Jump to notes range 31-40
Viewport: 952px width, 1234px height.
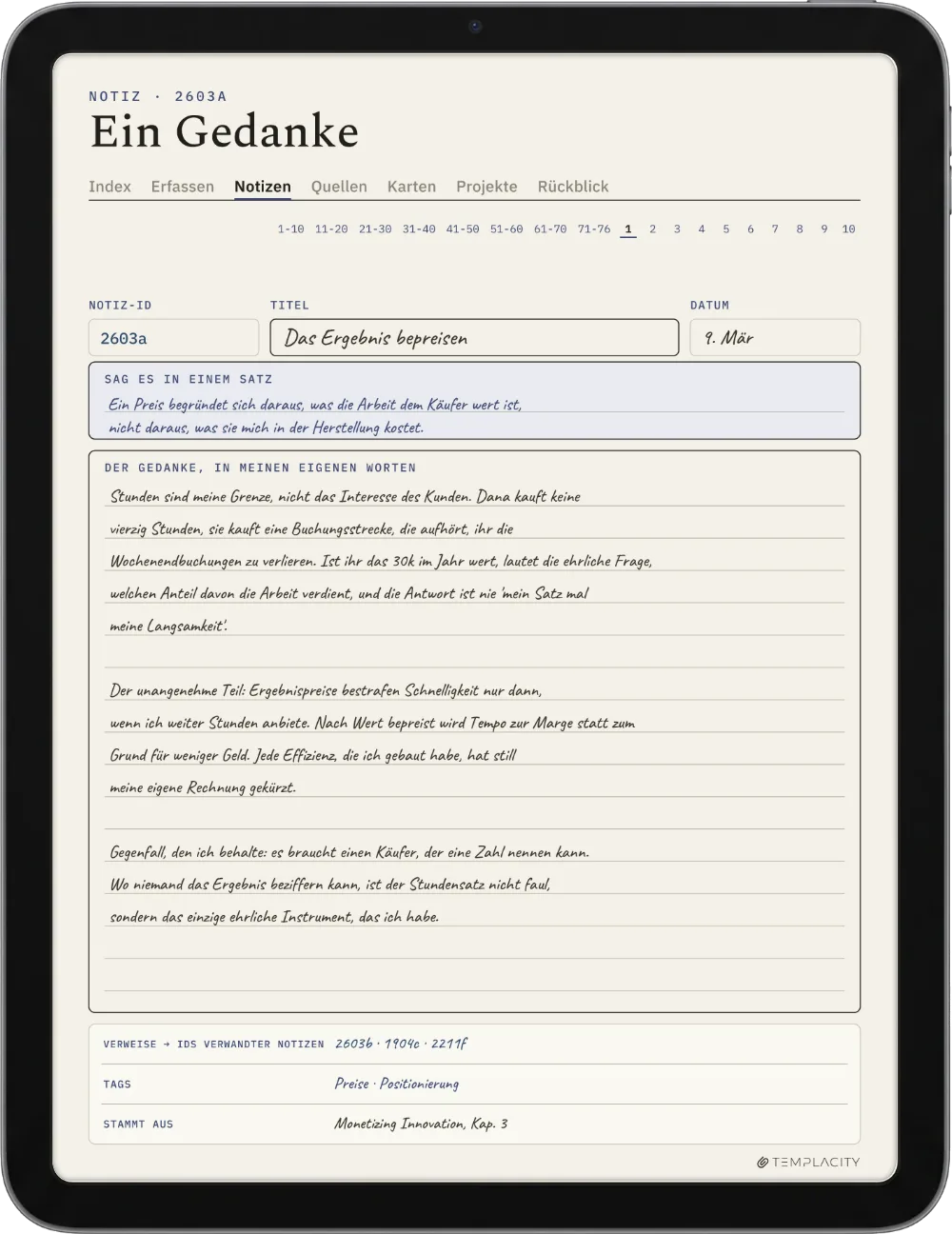(x=419, y=229)
